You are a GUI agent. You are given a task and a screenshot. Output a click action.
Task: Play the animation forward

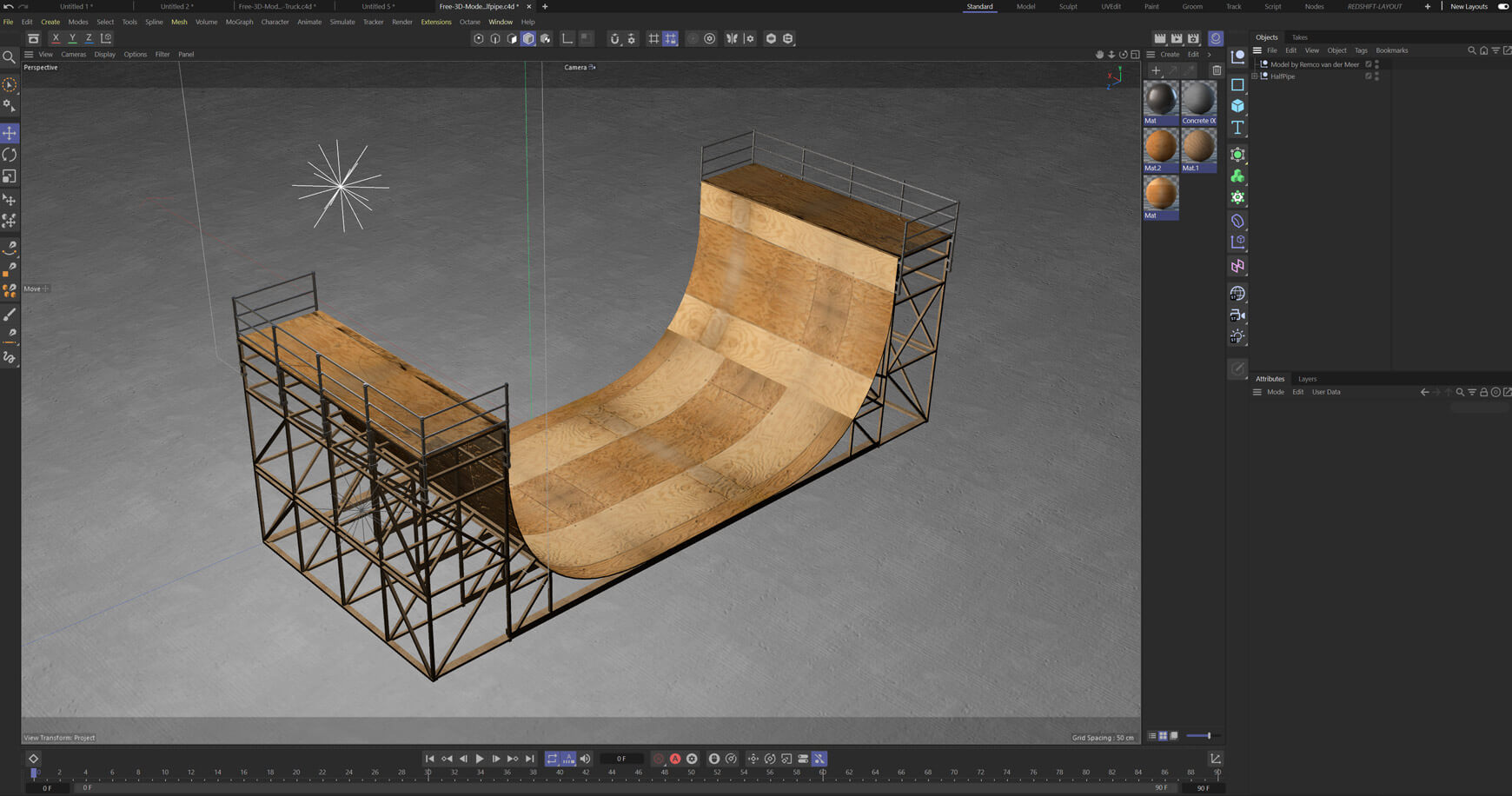click(x=480, y=759)
